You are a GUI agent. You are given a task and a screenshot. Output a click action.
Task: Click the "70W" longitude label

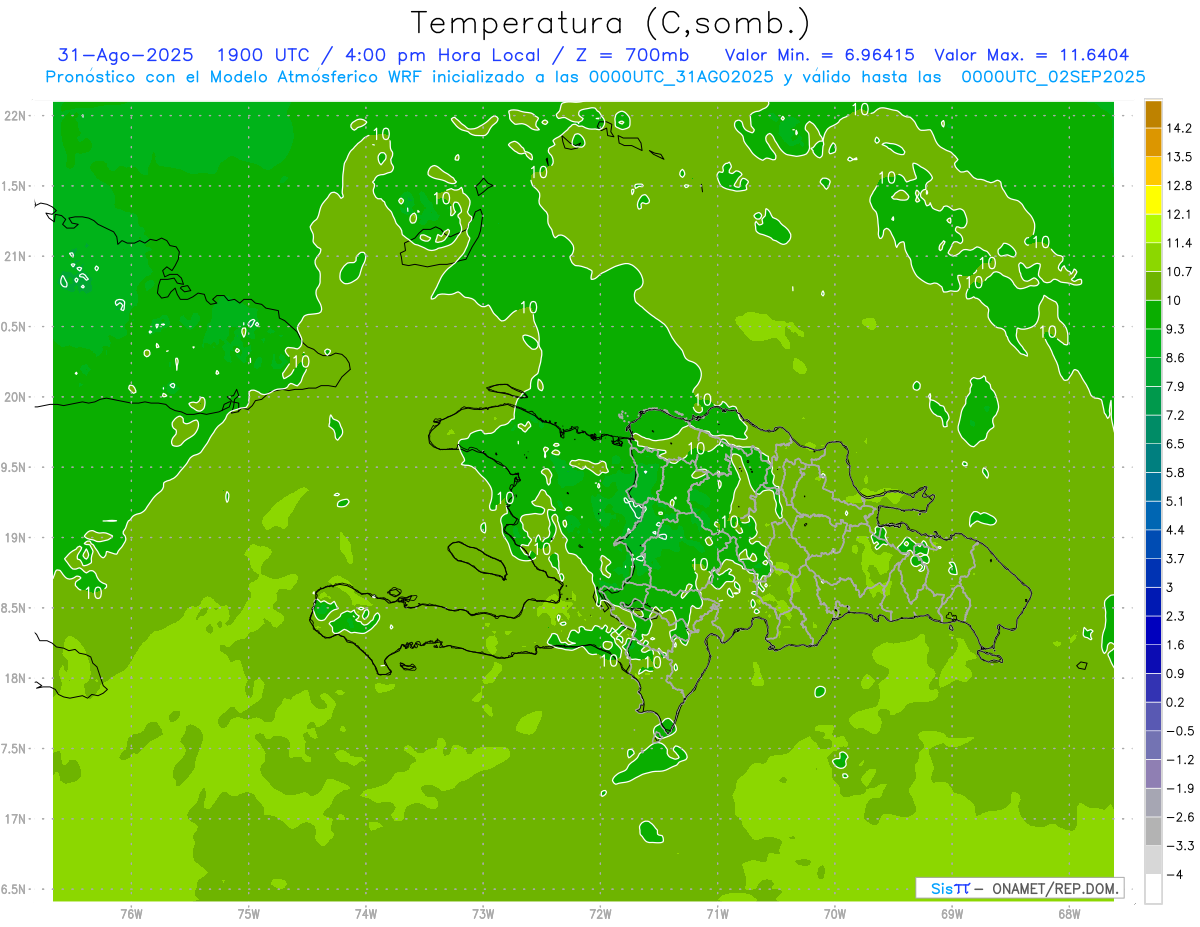coord(835,913)
